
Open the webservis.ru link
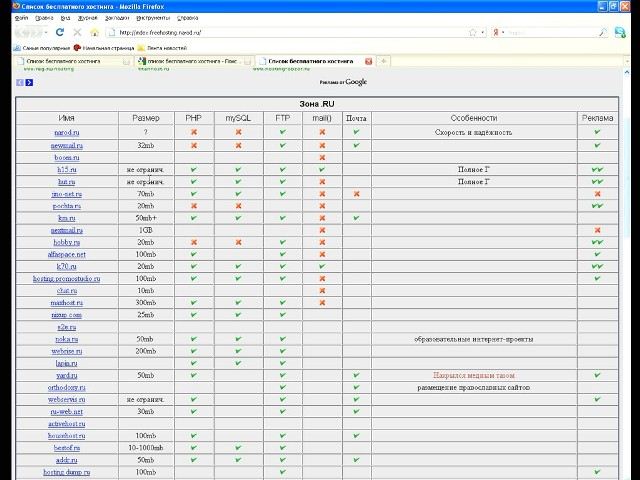click(67, 400)
